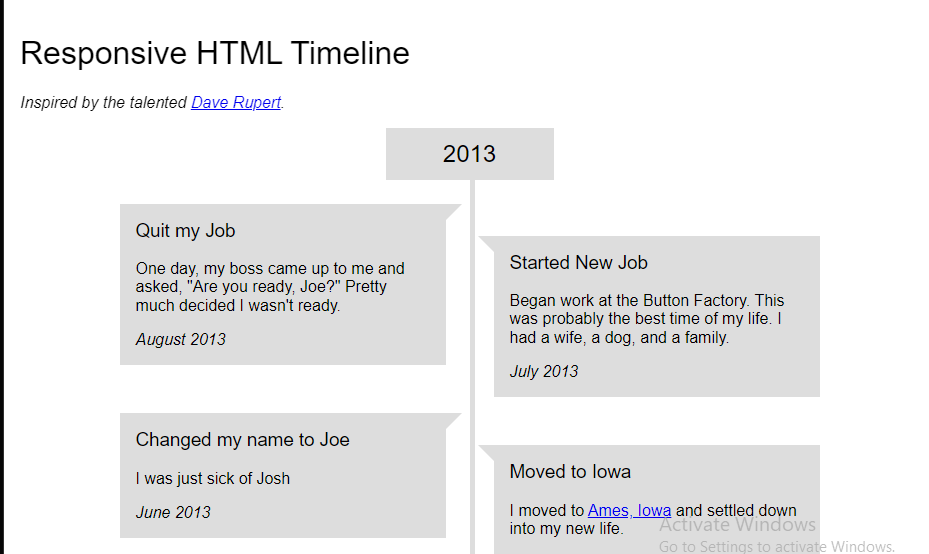The image size is (929, 554).
Task: Open the Dave Rupert link
Action: coord(236,103)
